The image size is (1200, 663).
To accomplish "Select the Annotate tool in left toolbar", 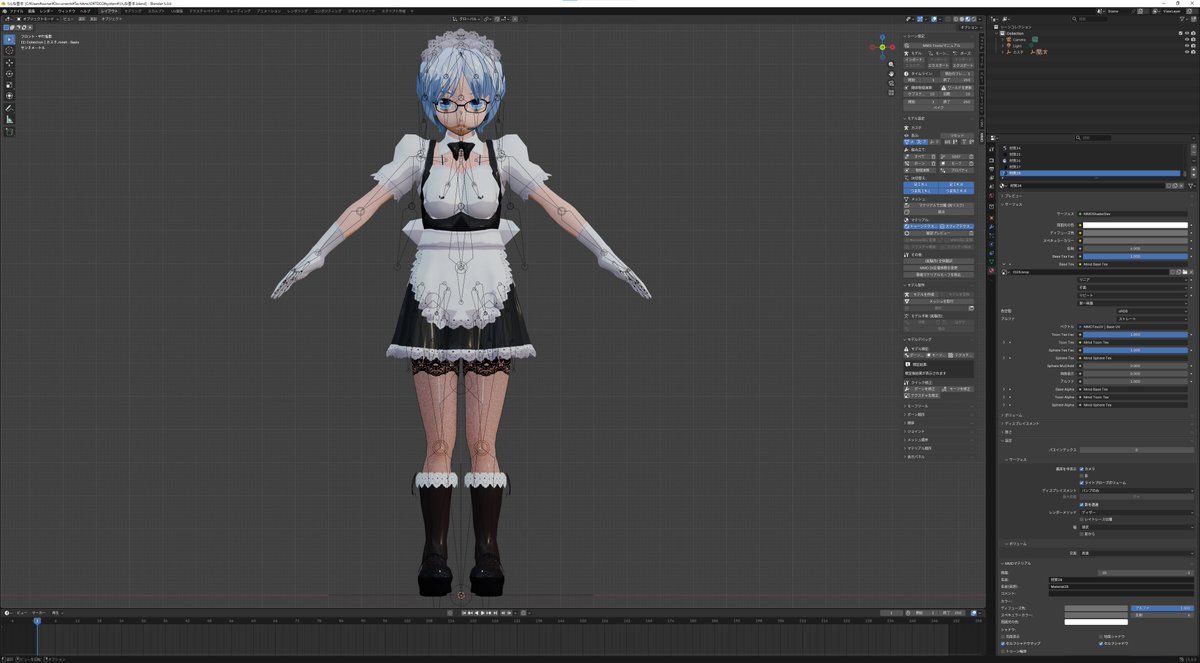I will click(x=9, y=107).
